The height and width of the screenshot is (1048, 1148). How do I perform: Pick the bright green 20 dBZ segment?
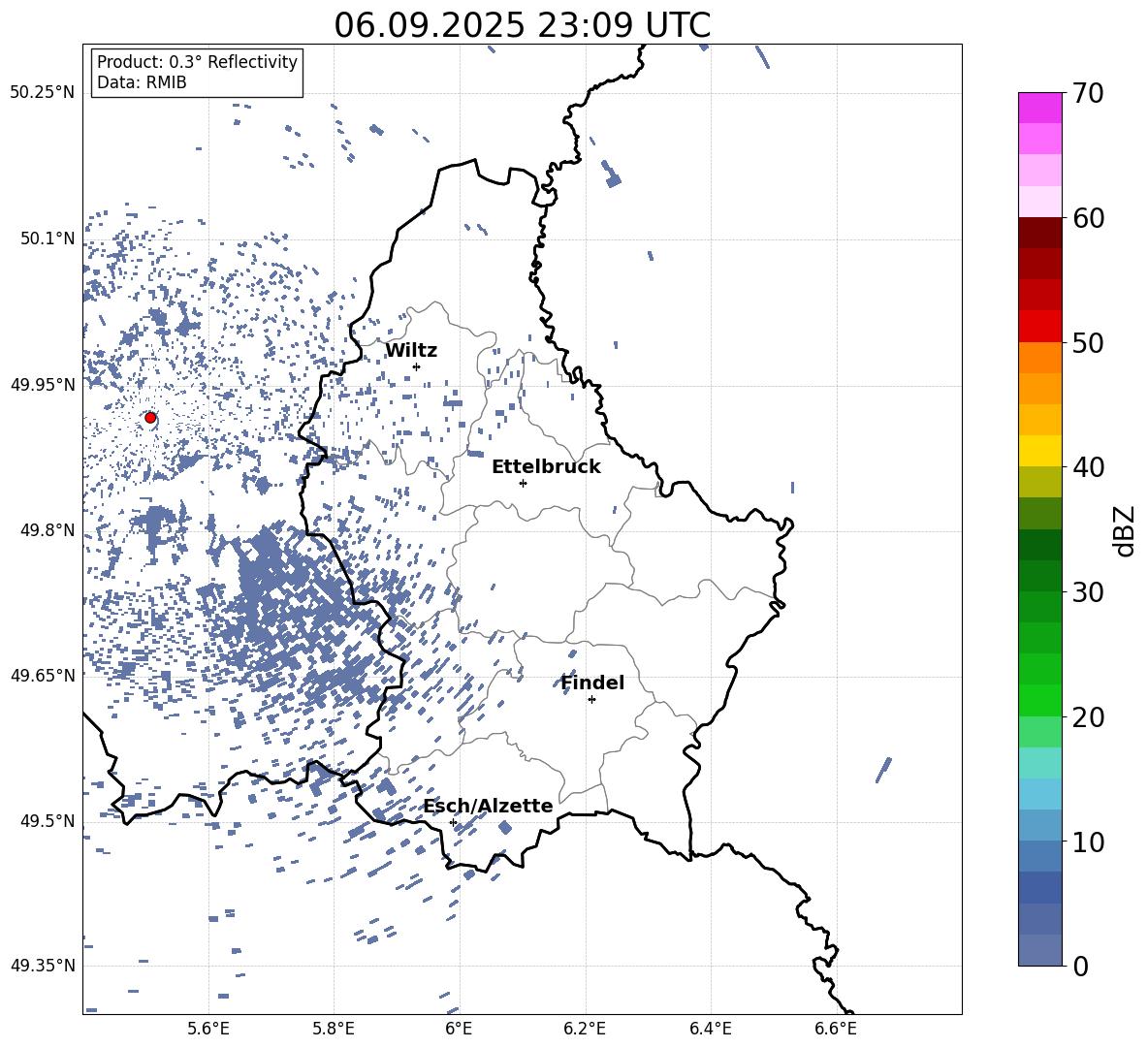(1040, 701)
